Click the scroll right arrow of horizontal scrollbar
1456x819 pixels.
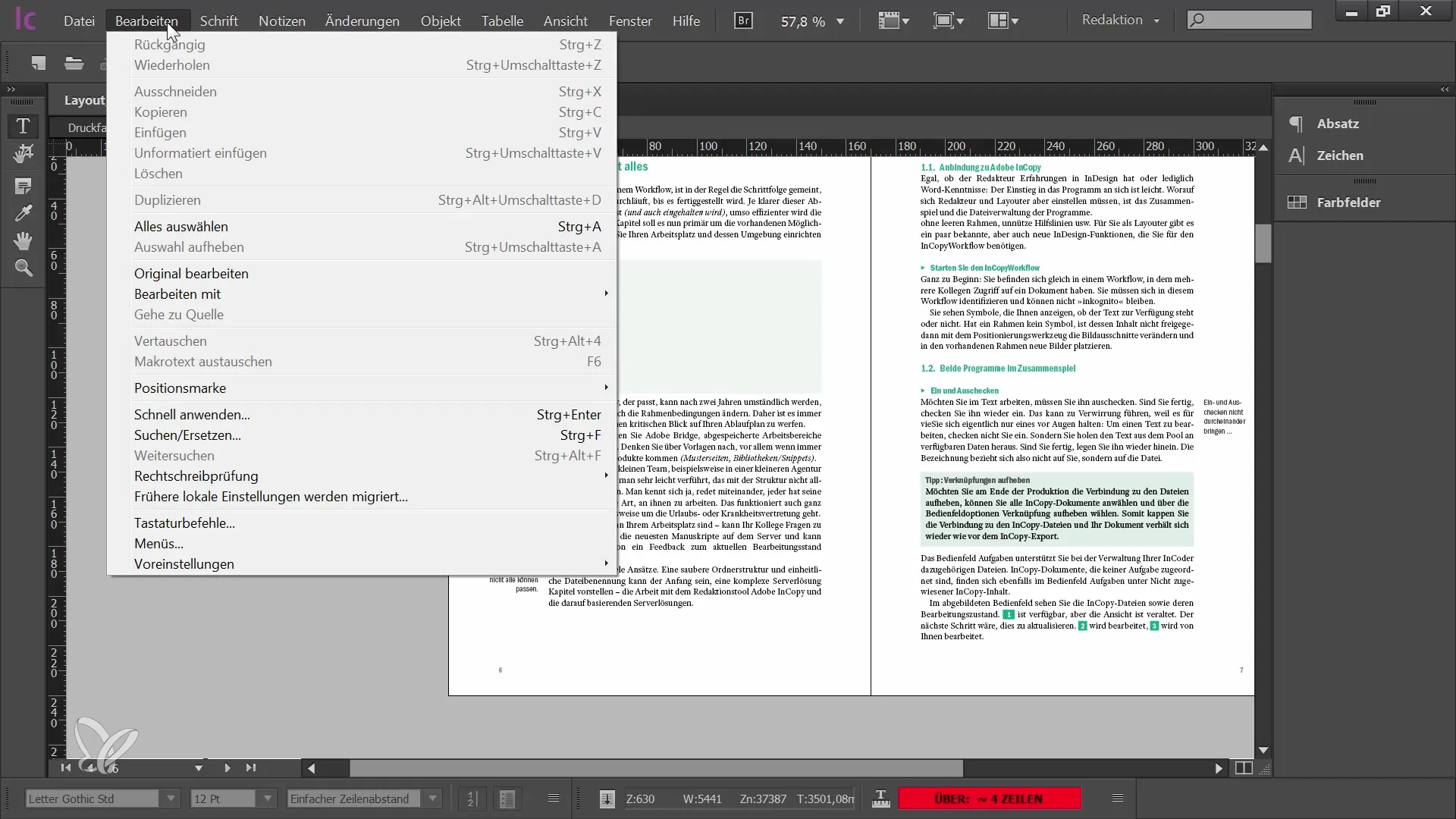click(1219, 768)
